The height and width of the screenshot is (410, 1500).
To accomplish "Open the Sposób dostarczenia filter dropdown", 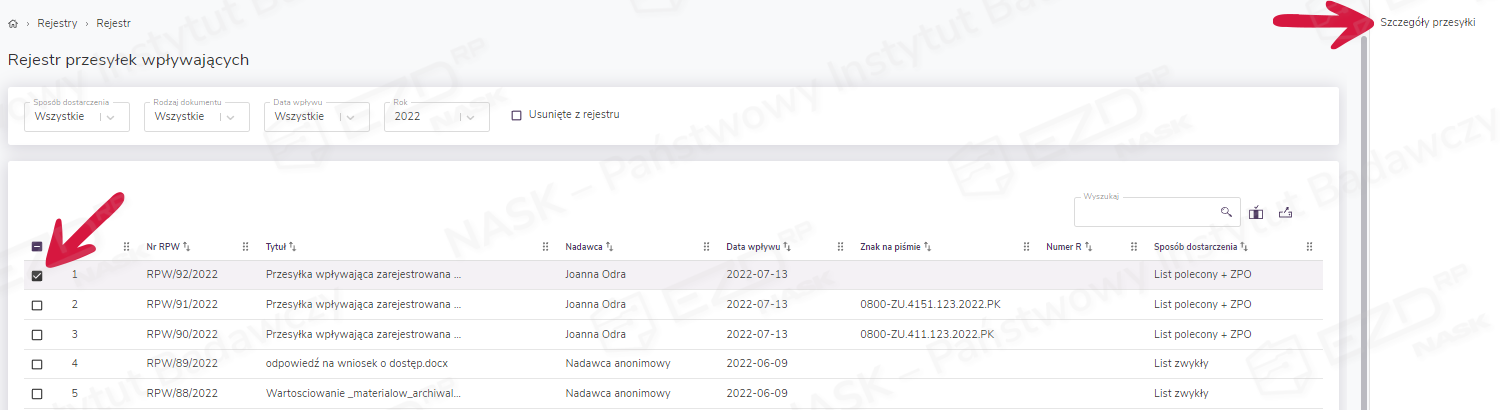I will 110,117.
